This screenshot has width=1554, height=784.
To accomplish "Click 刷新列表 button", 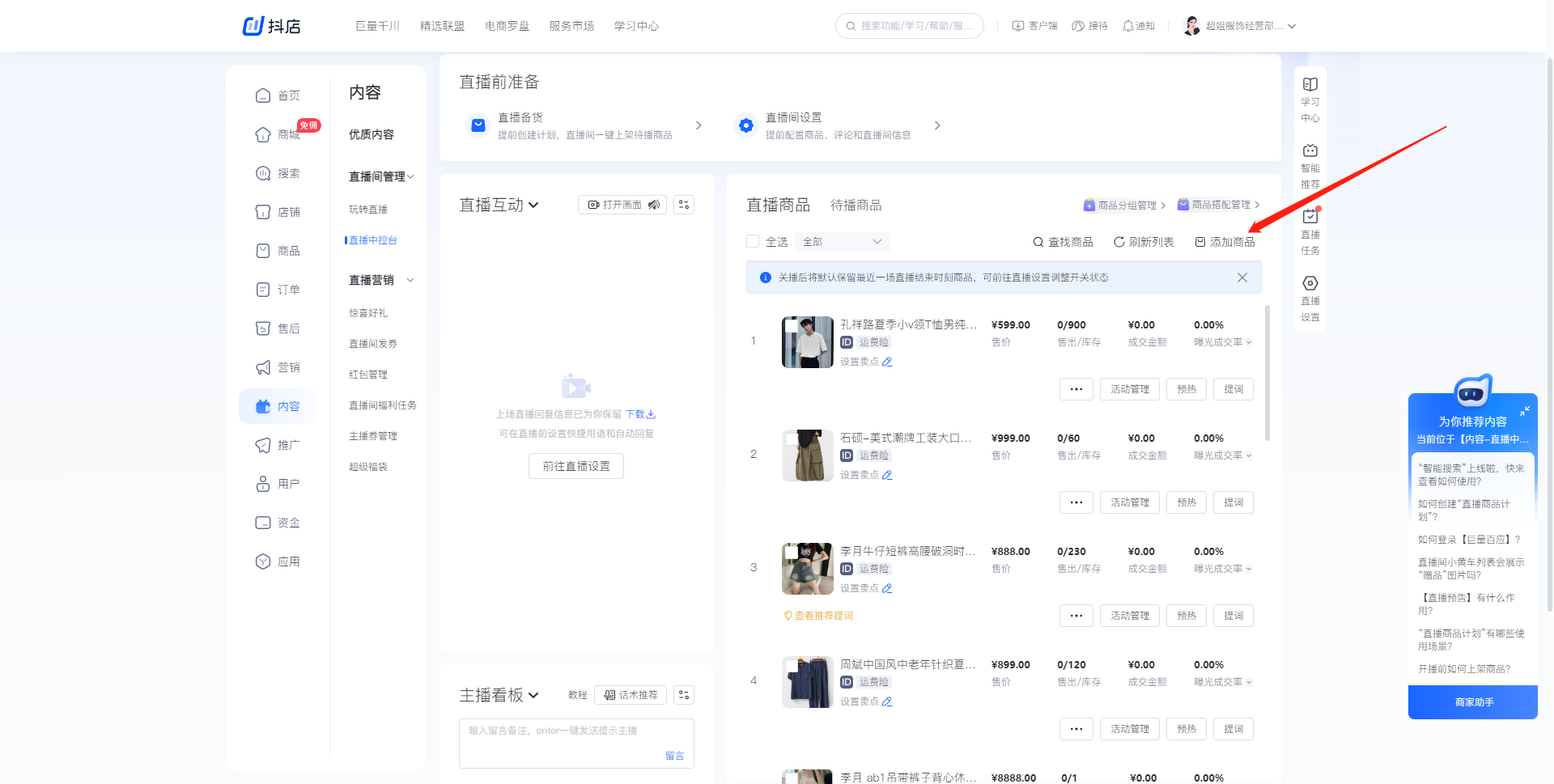I will pyautogui.click(x=1144, y=242).
